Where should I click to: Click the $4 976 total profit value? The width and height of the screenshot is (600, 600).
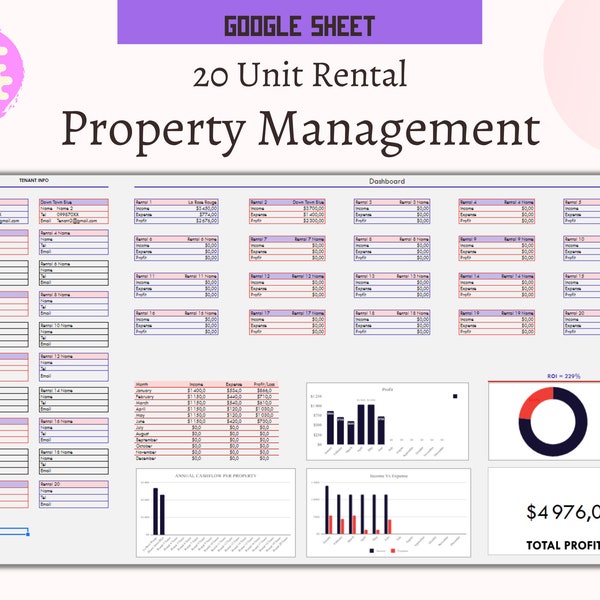[x=563, y=513]
